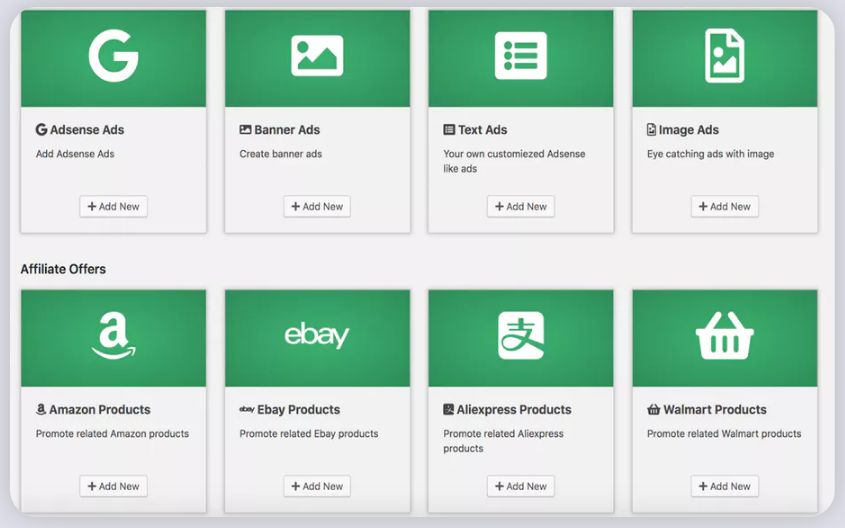The height and width of the screenshot is (528, 845).
Task: Click the 'Add Adsense Ads' description
Action: point(75,154)
